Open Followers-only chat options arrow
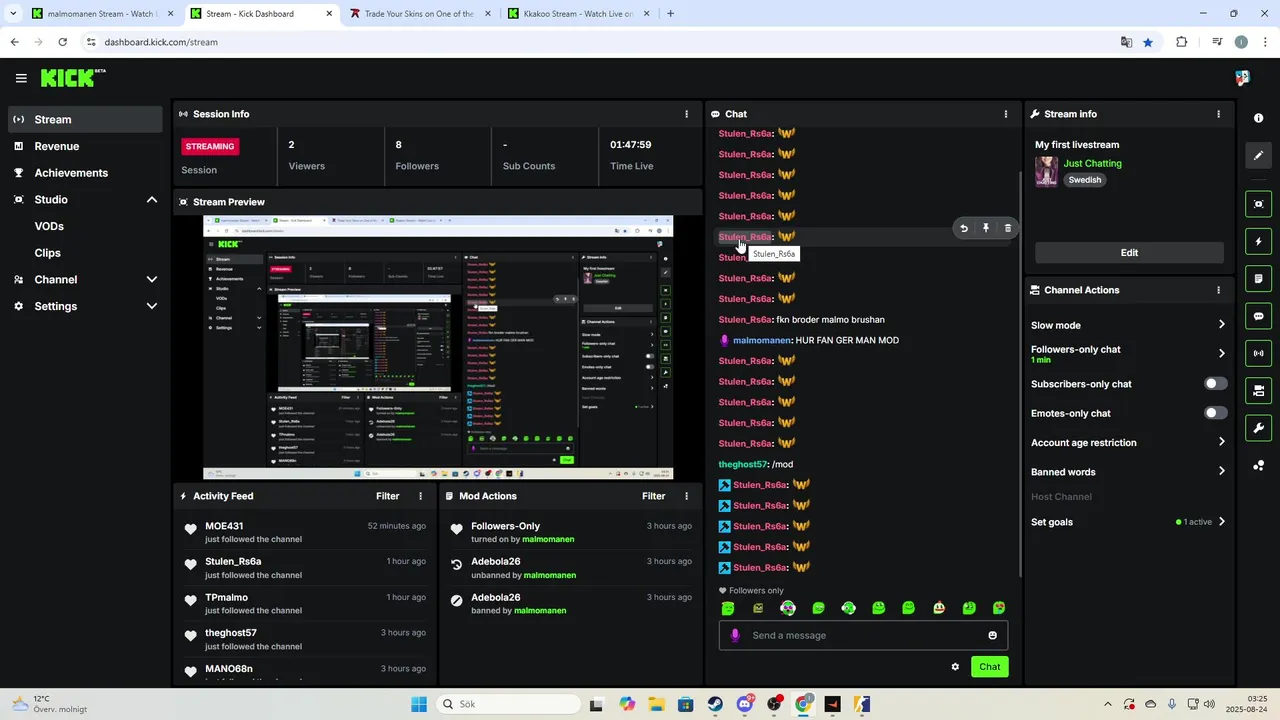The width and height of the screenshot is (1280, 720). (x=1221, y=353)
